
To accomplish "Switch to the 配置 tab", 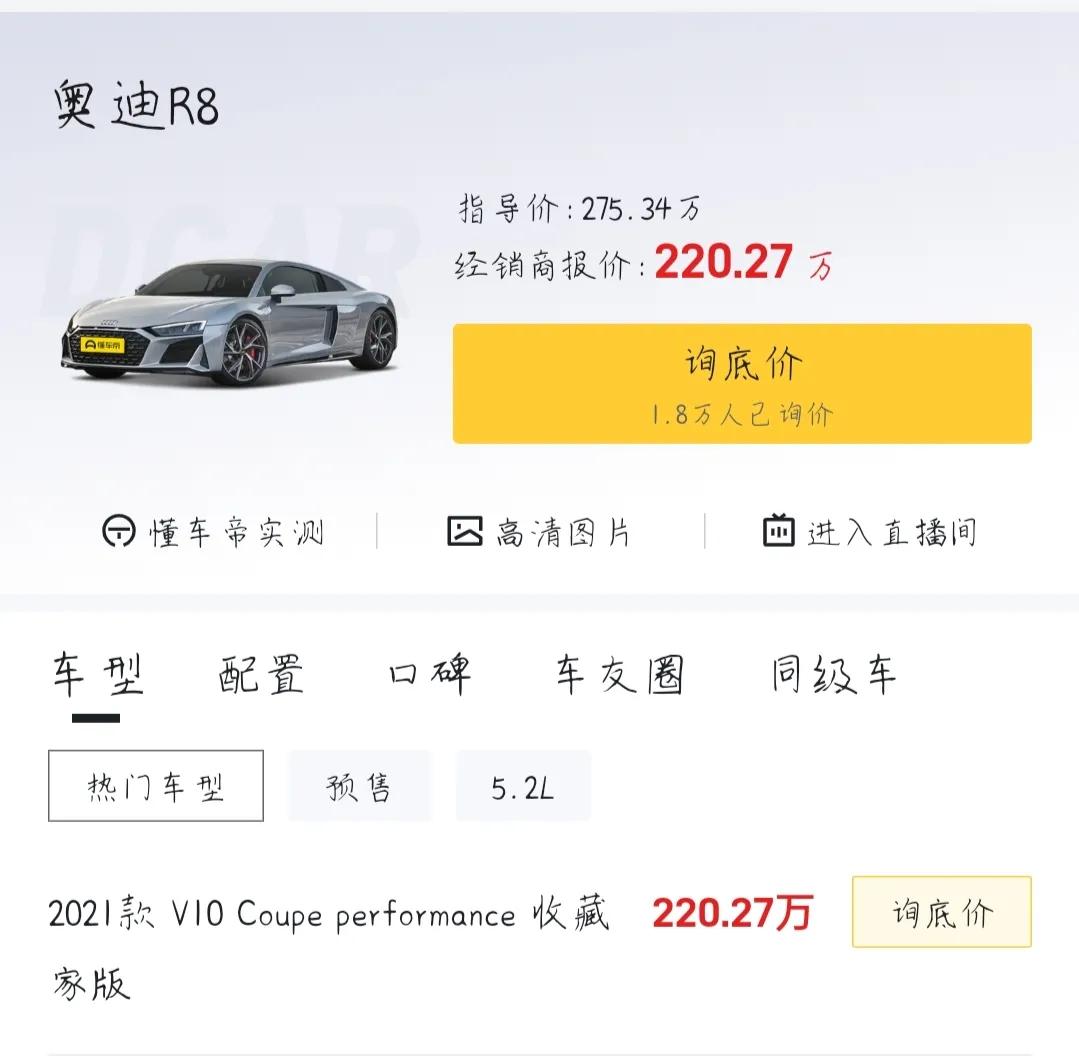I will click(x=258, y=675).
